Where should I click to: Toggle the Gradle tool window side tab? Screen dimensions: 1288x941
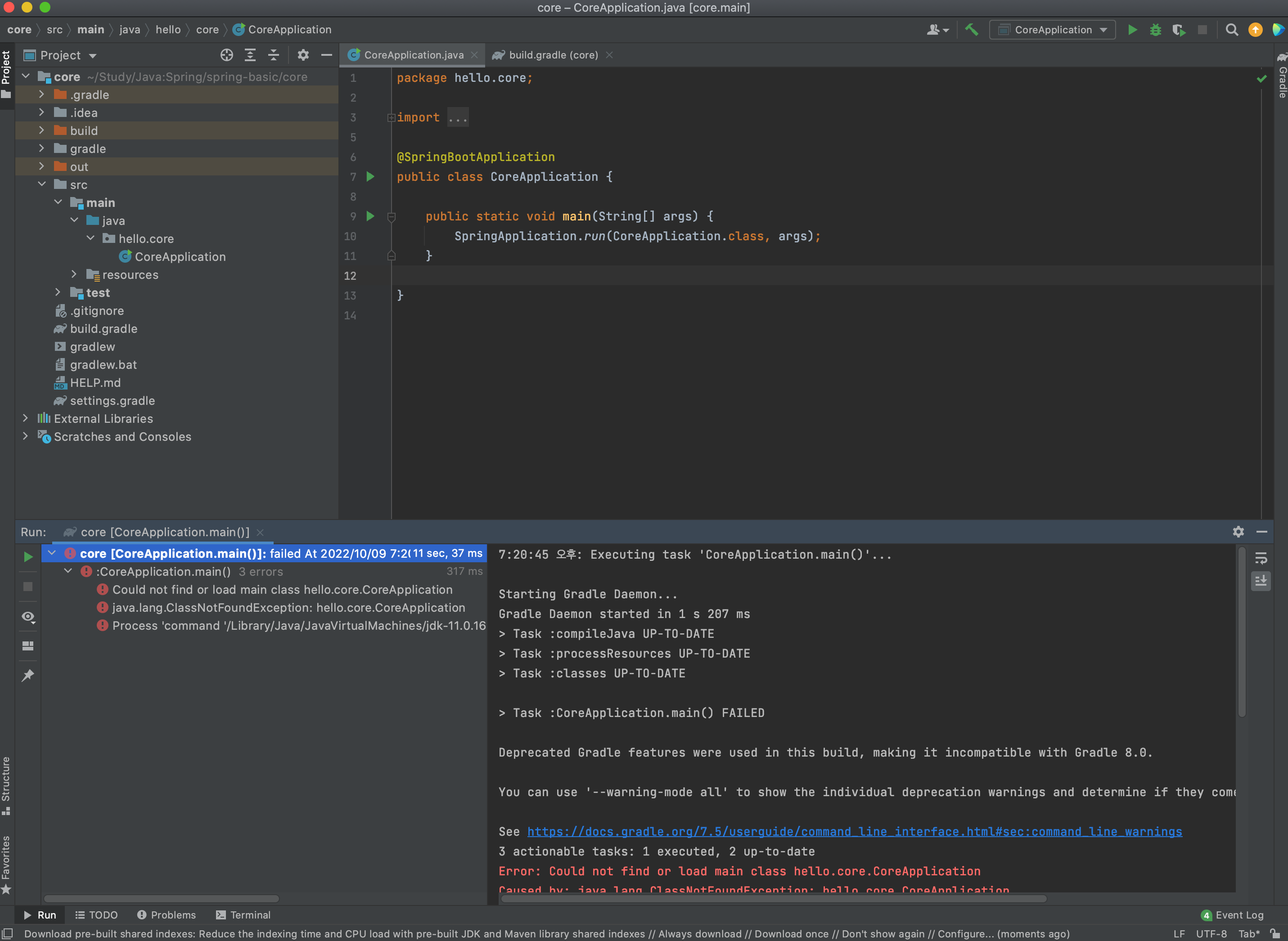pyautogui.click(x=1282, y=76)
